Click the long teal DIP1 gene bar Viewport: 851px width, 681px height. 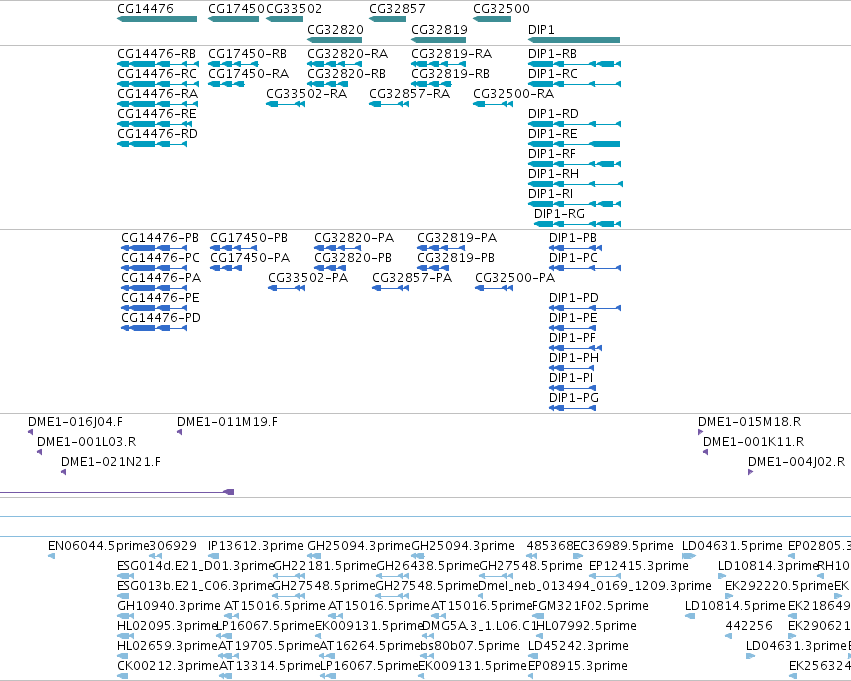point(574,40)
